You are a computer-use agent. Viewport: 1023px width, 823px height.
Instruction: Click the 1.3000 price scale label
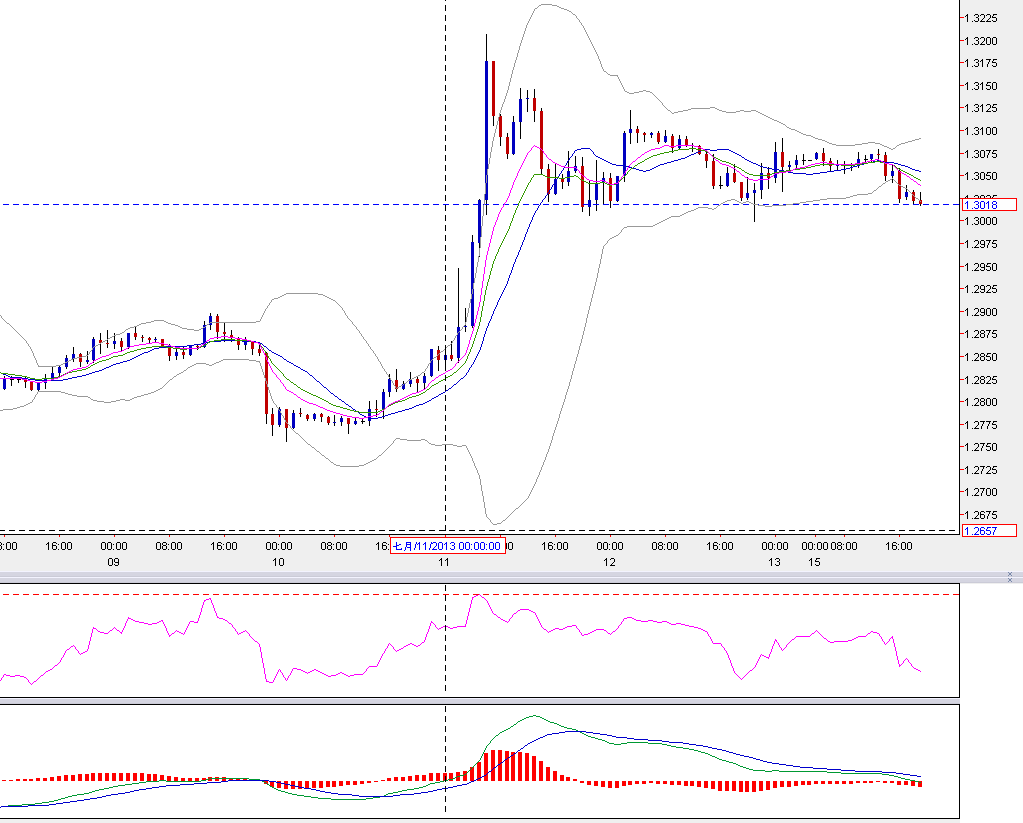pos(981,221)
